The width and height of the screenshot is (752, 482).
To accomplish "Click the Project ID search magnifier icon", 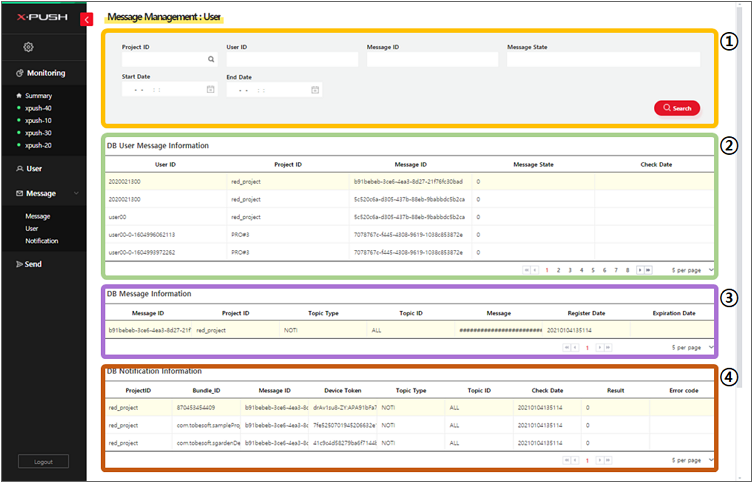I will tap(211, 59).
